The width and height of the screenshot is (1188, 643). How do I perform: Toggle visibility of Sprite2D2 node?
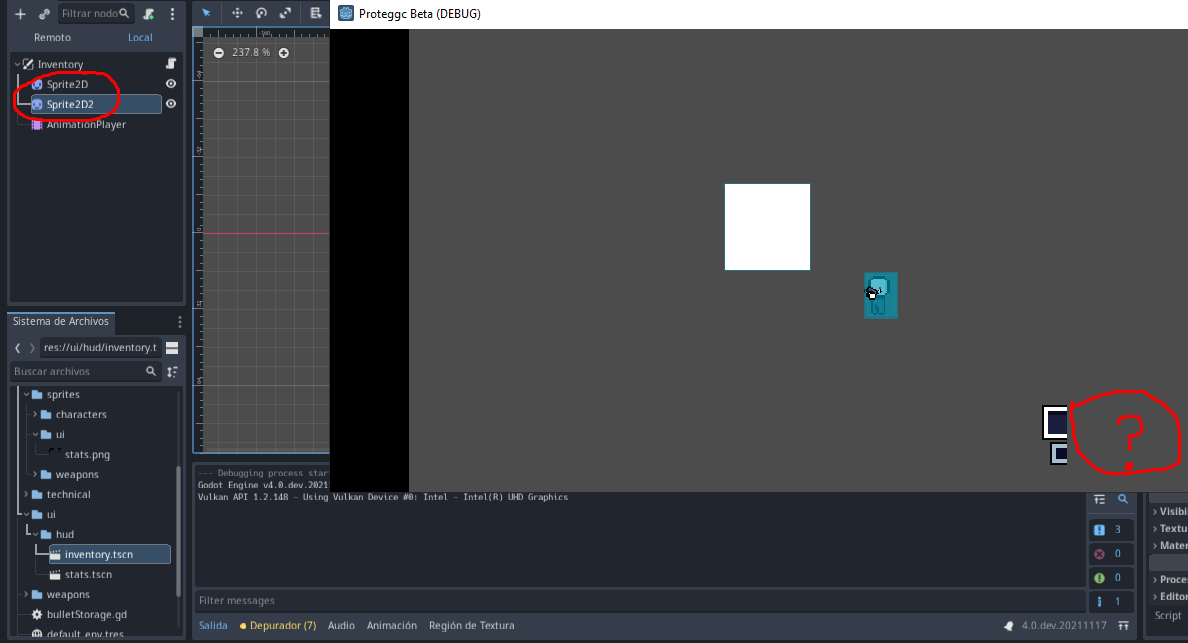pyautogui.click(x=171, y=104)
